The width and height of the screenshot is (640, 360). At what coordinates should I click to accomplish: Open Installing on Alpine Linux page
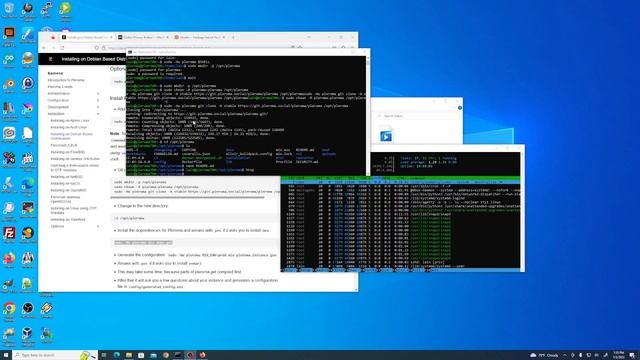(x=70, y=121)
